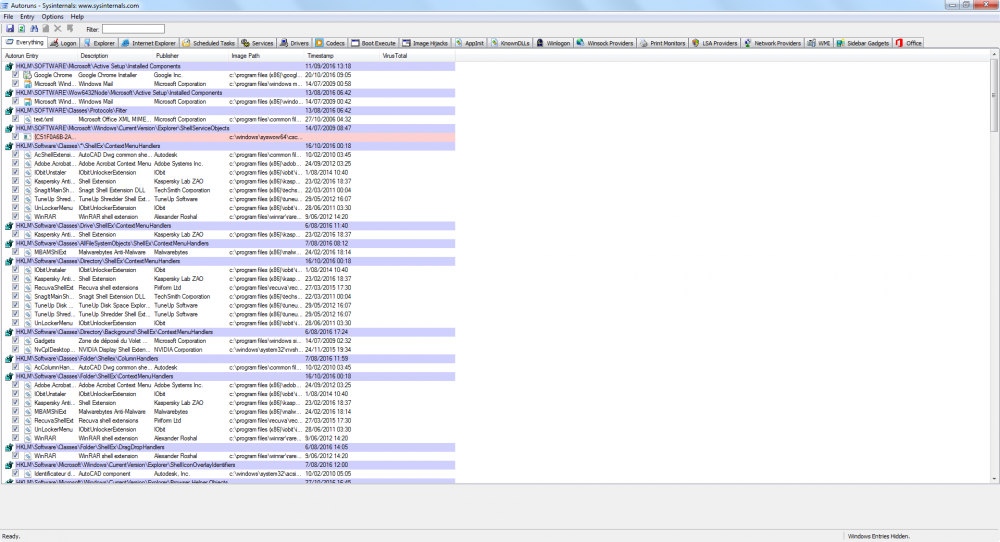Open the Help menu

click(x=77, y=17)
